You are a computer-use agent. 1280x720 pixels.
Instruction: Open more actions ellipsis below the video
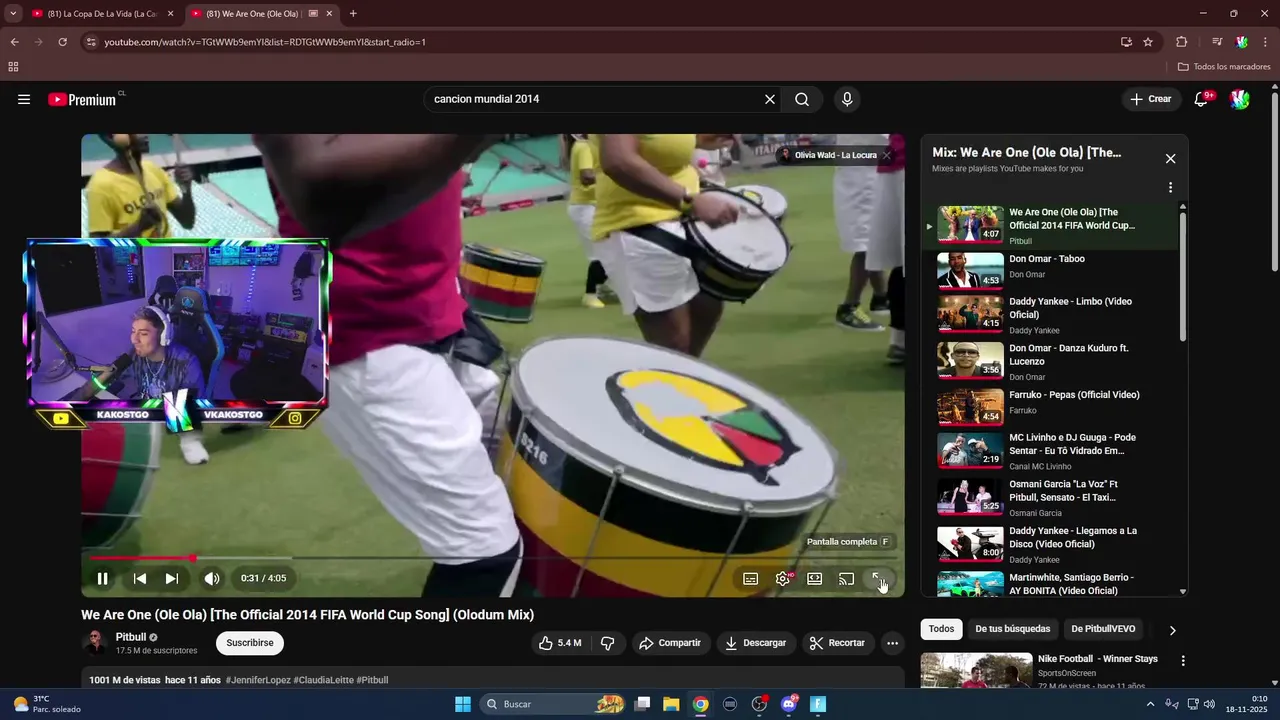coord(893,643)
